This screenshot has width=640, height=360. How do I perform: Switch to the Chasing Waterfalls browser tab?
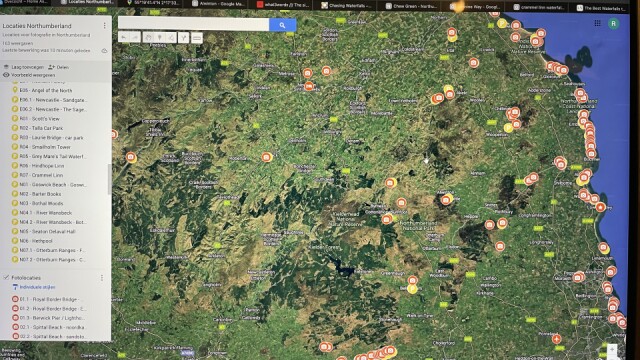pyautogui.click(x=346, y=6)
